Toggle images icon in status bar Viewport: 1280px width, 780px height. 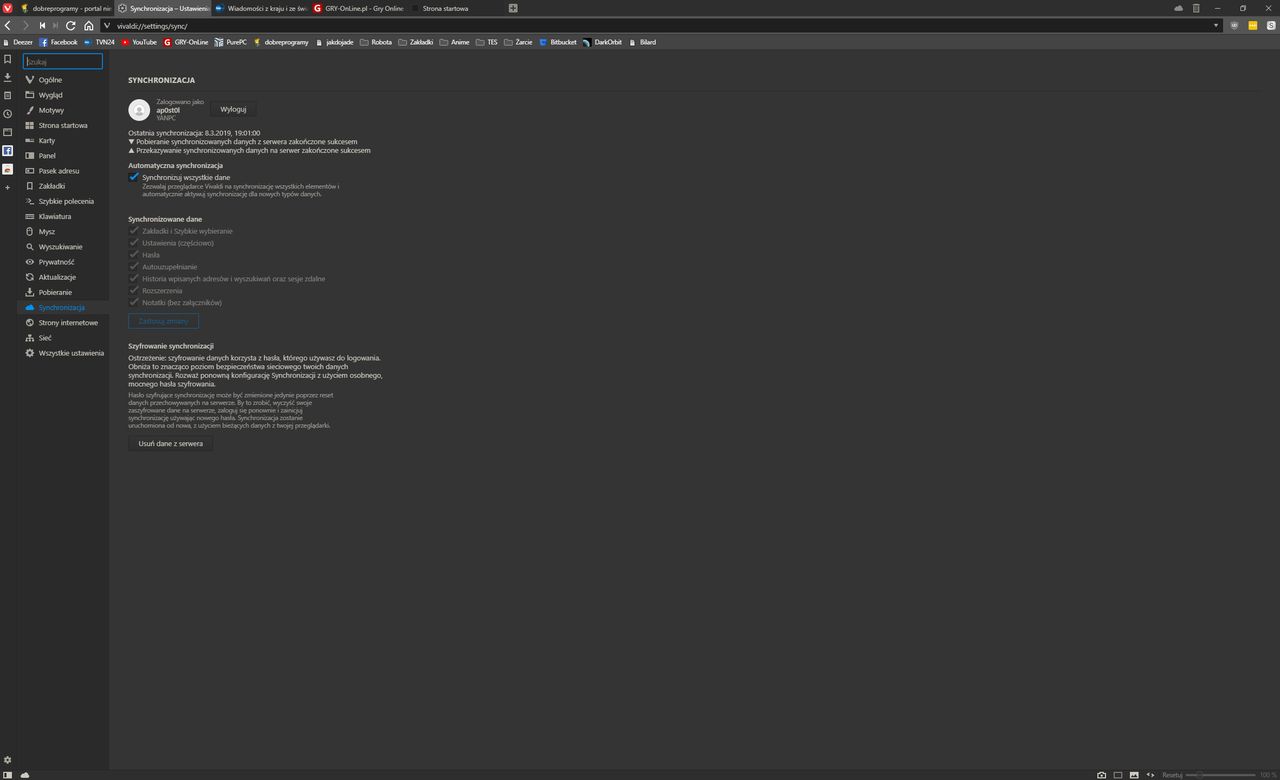pyautogui.click(x=1134, y=775)
